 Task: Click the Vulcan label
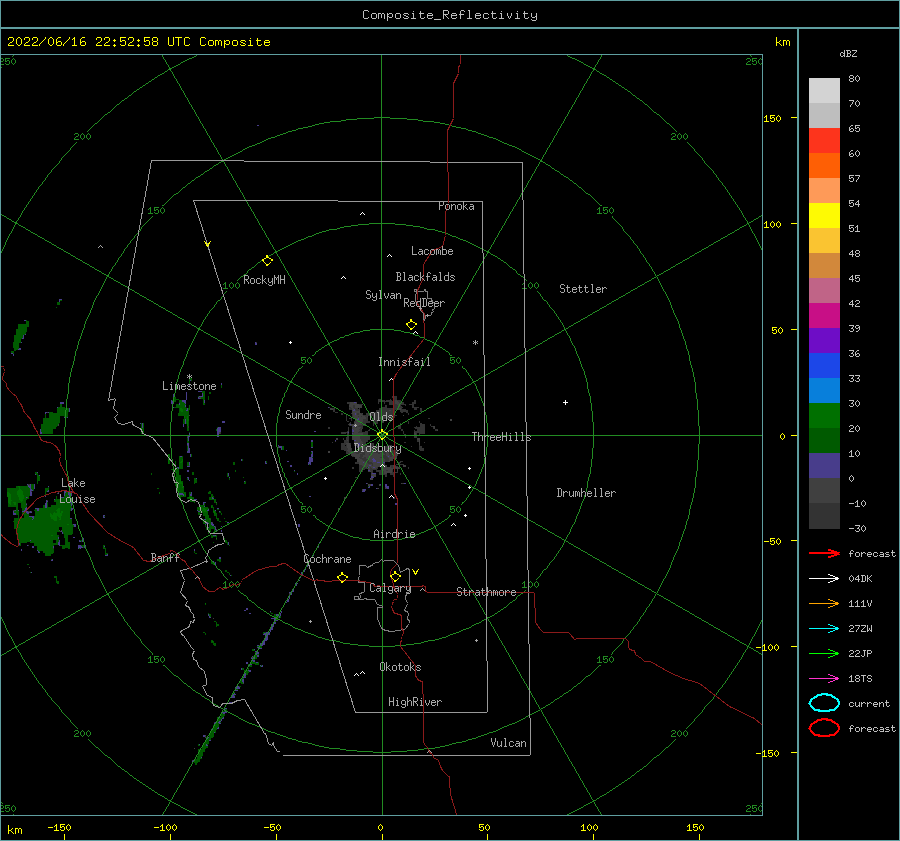coord(509,743)
